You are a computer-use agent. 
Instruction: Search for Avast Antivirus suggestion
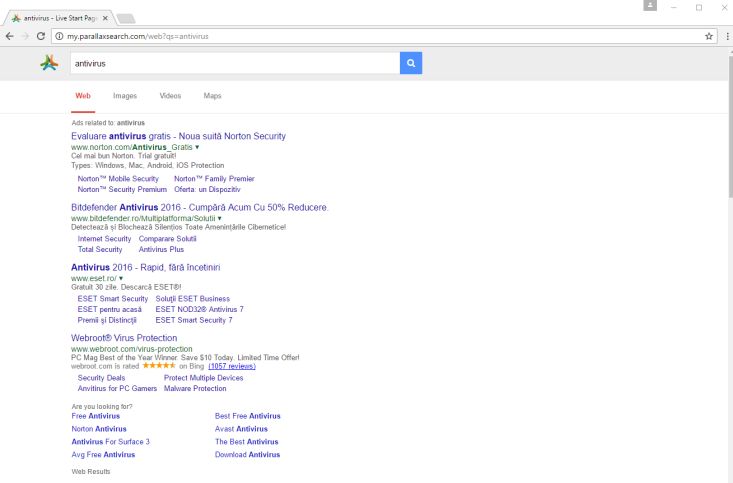pos(241,429)
